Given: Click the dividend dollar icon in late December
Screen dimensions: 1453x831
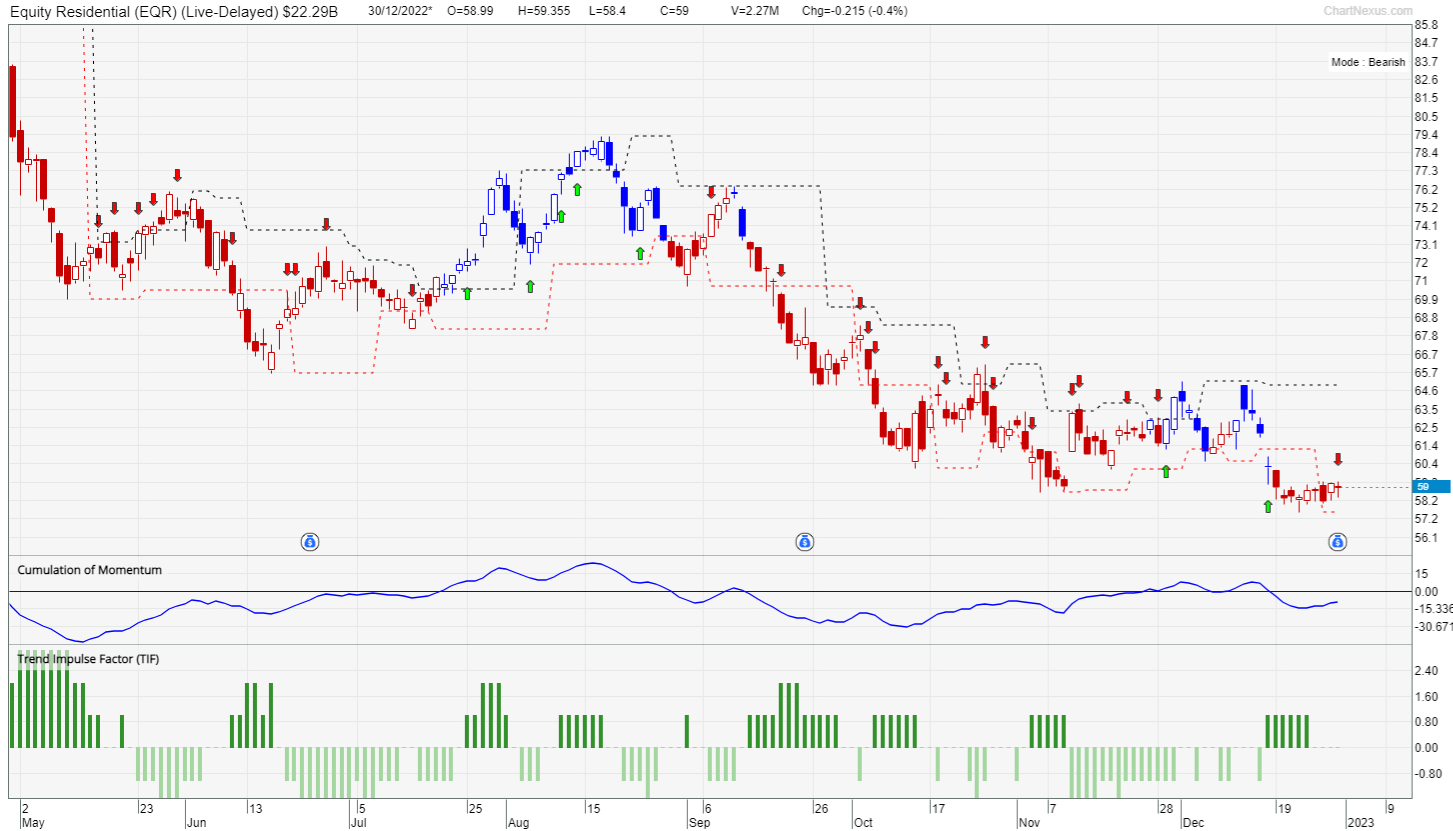Looking at the screenshot, I should [x=1337, y=542].
